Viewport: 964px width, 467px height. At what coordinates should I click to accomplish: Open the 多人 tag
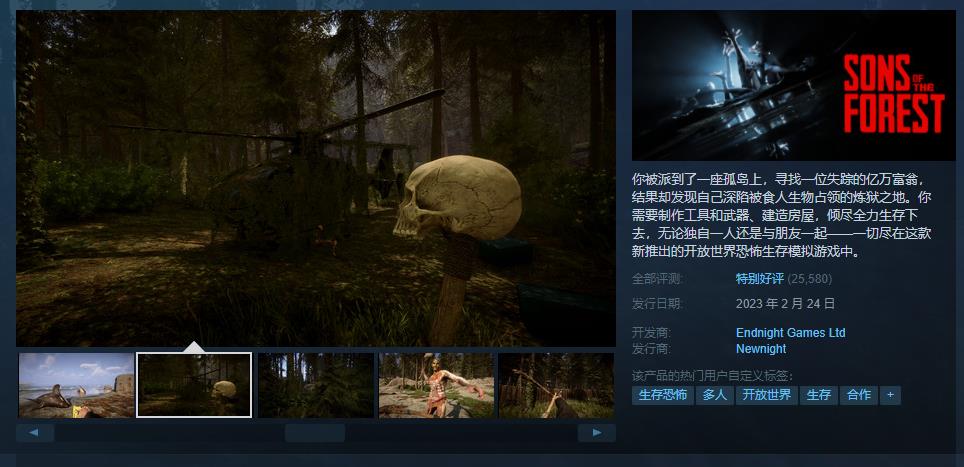[x=714, y=395]
